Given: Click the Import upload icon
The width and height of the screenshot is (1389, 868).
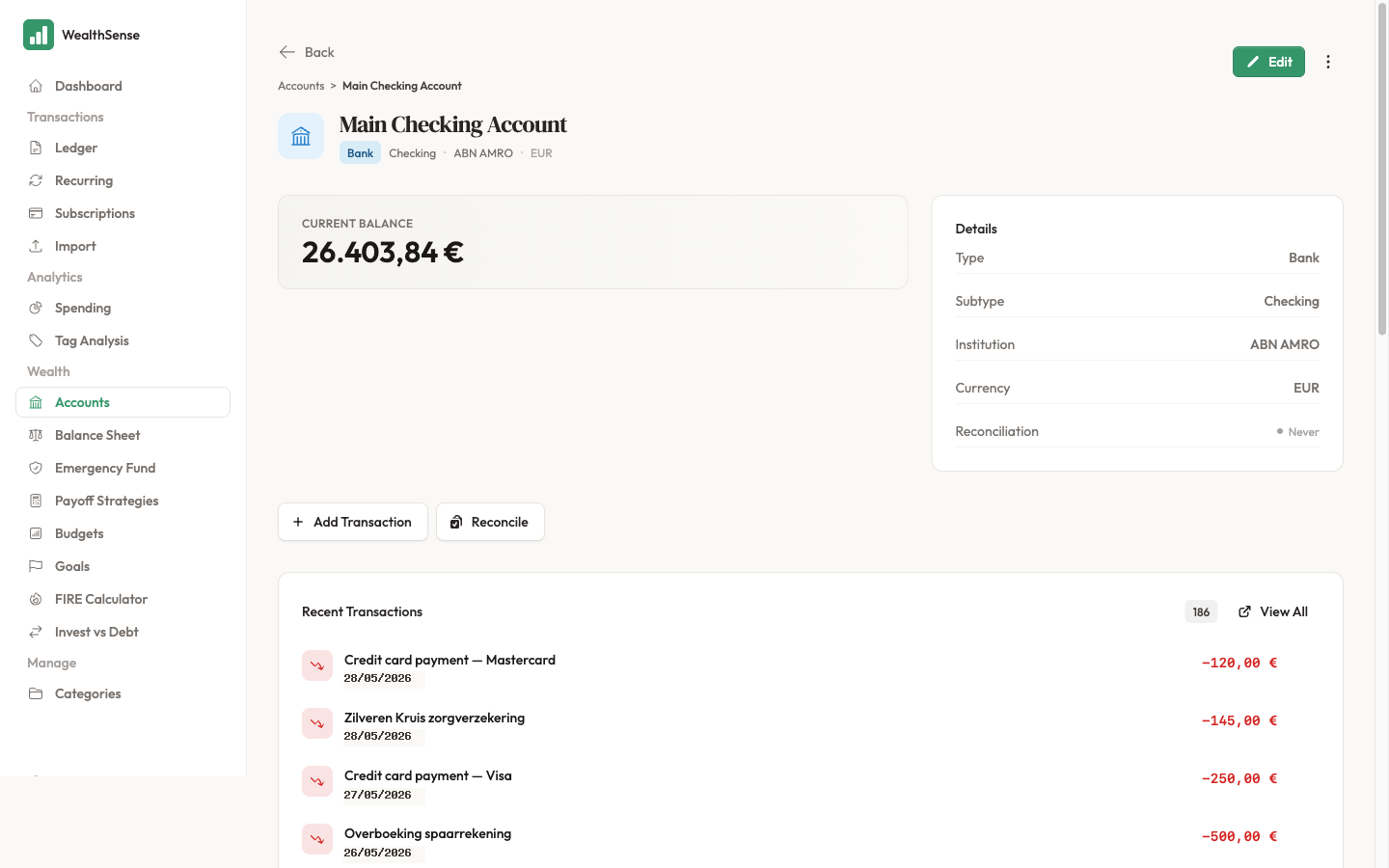Looking at the screenshot, I should click(36, 246).
